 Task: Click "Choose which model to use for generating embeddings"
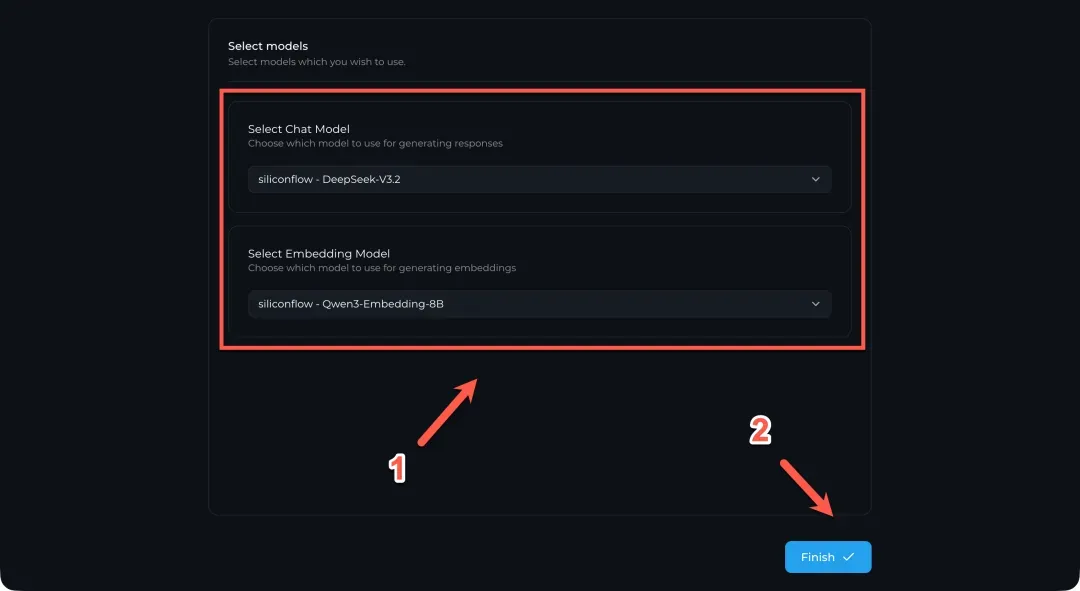tap(381, 268)
